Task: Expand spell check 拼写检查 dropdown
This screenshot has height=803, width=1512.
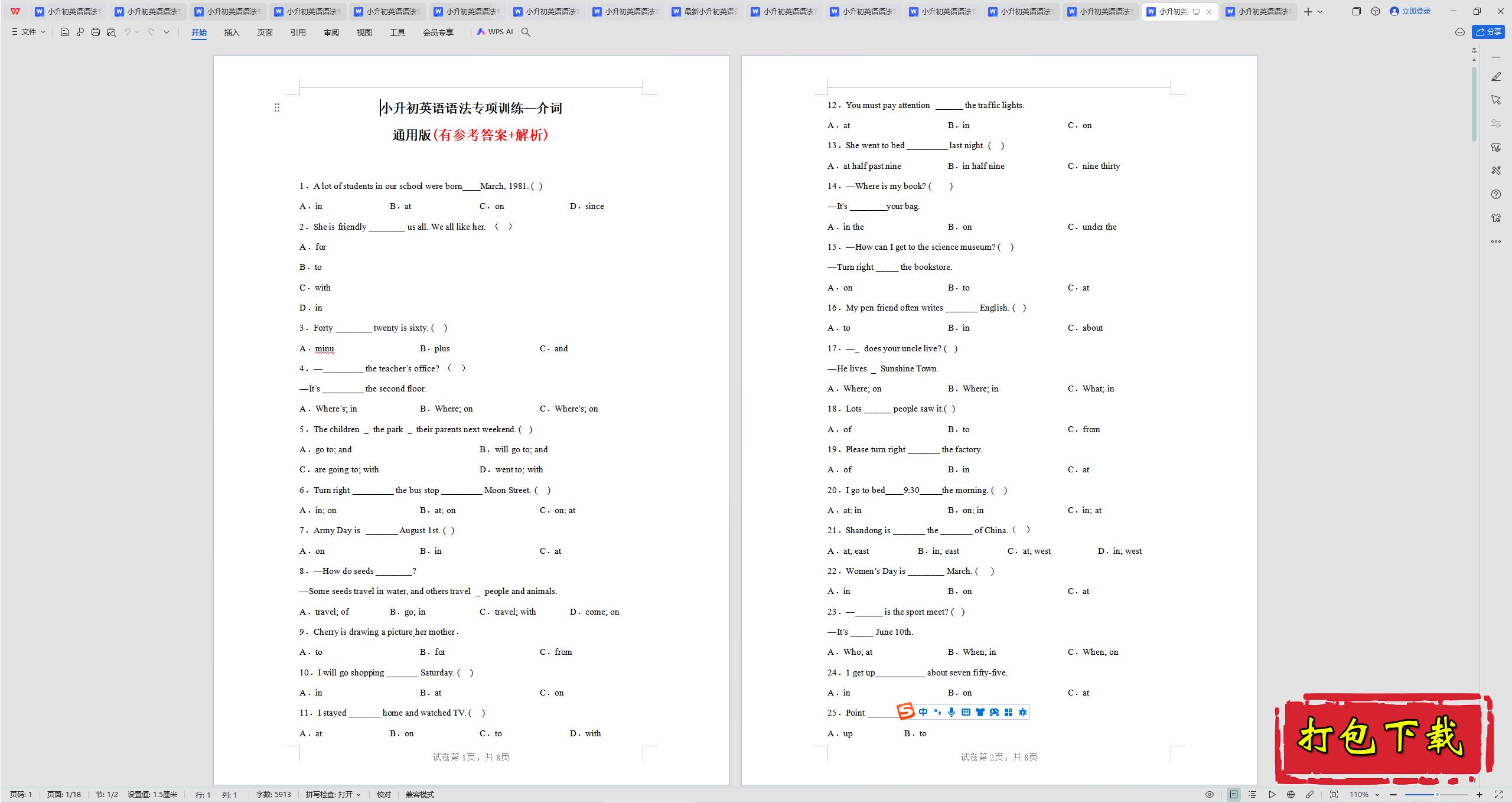Action: tap(333, 795)
